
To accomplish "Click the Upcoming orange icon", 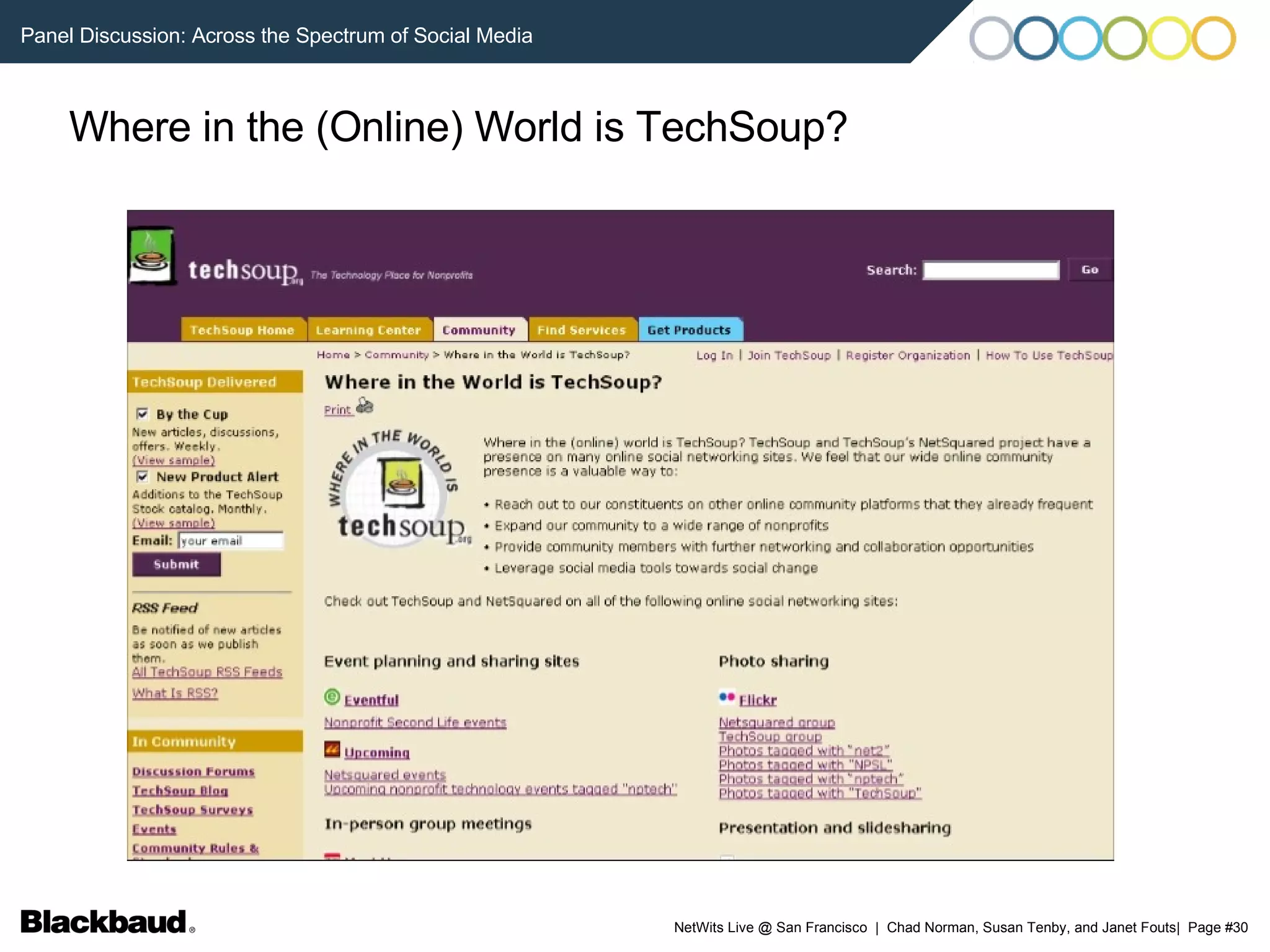I will [x=332, y=750].
